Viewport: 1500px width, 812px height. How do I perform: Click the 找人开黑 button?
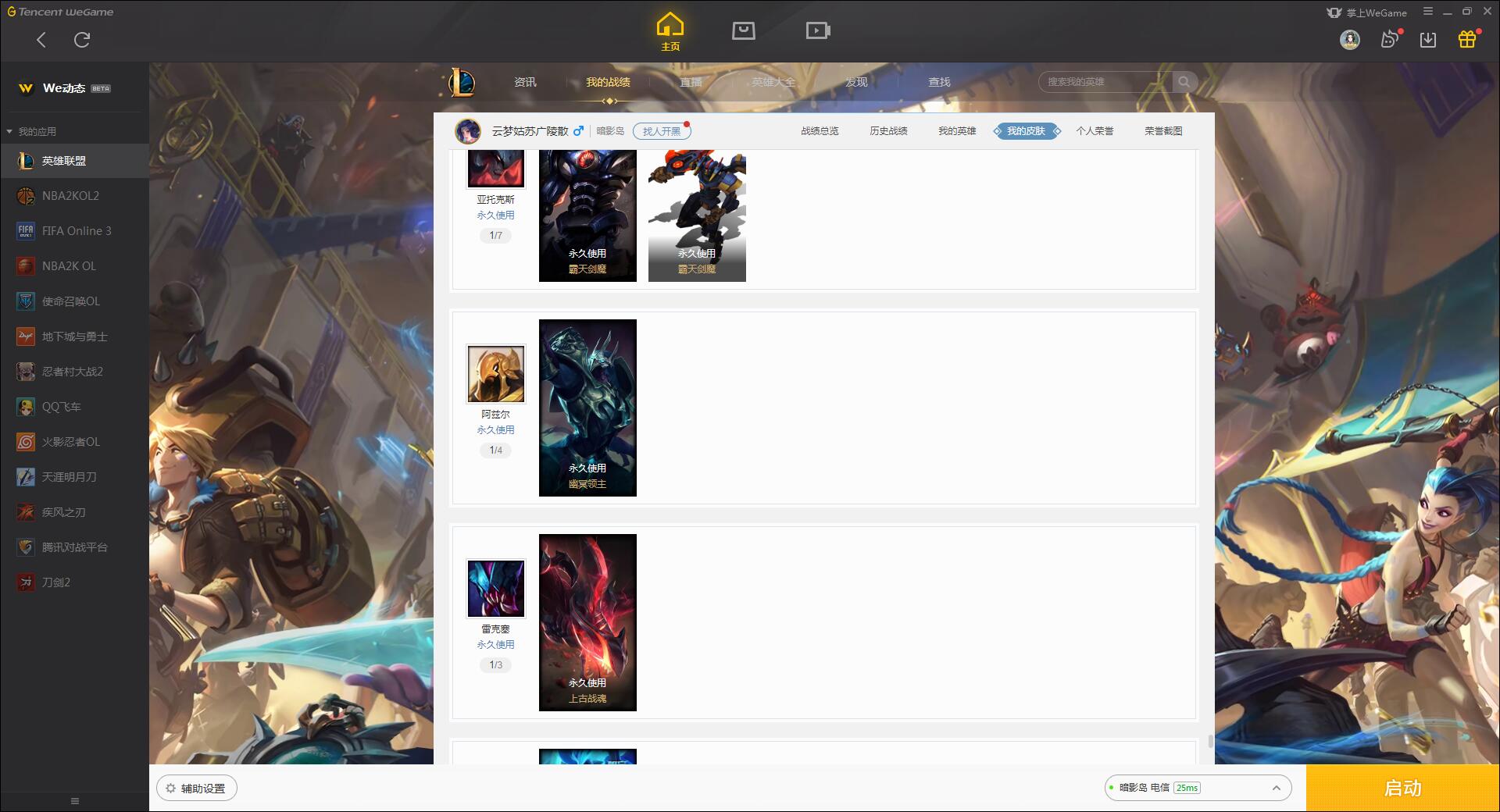tap(662, 131)
